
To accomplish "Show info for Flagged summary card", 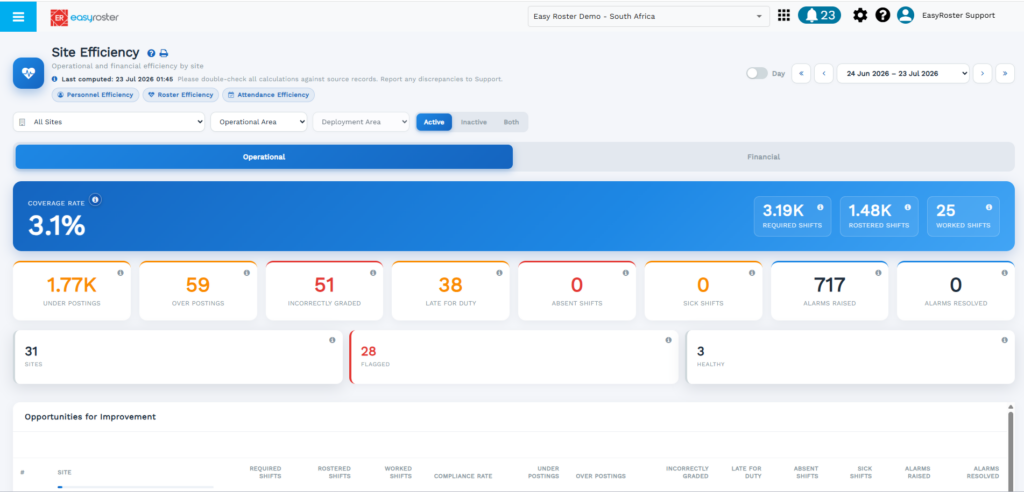I will [x=668, y=340].
